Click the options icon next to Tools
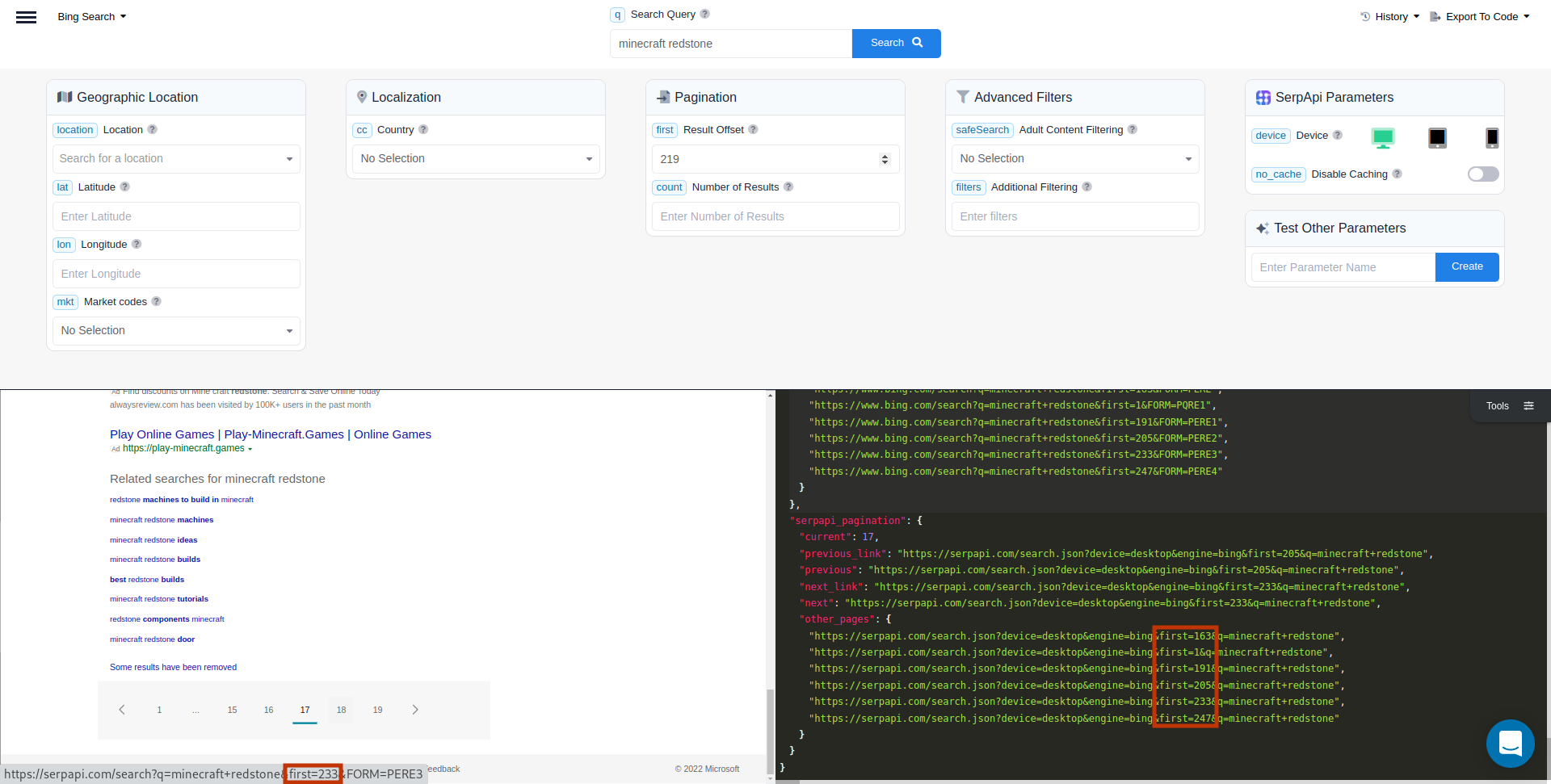This screenshot has height=784, width=1551. (1529, 405)
